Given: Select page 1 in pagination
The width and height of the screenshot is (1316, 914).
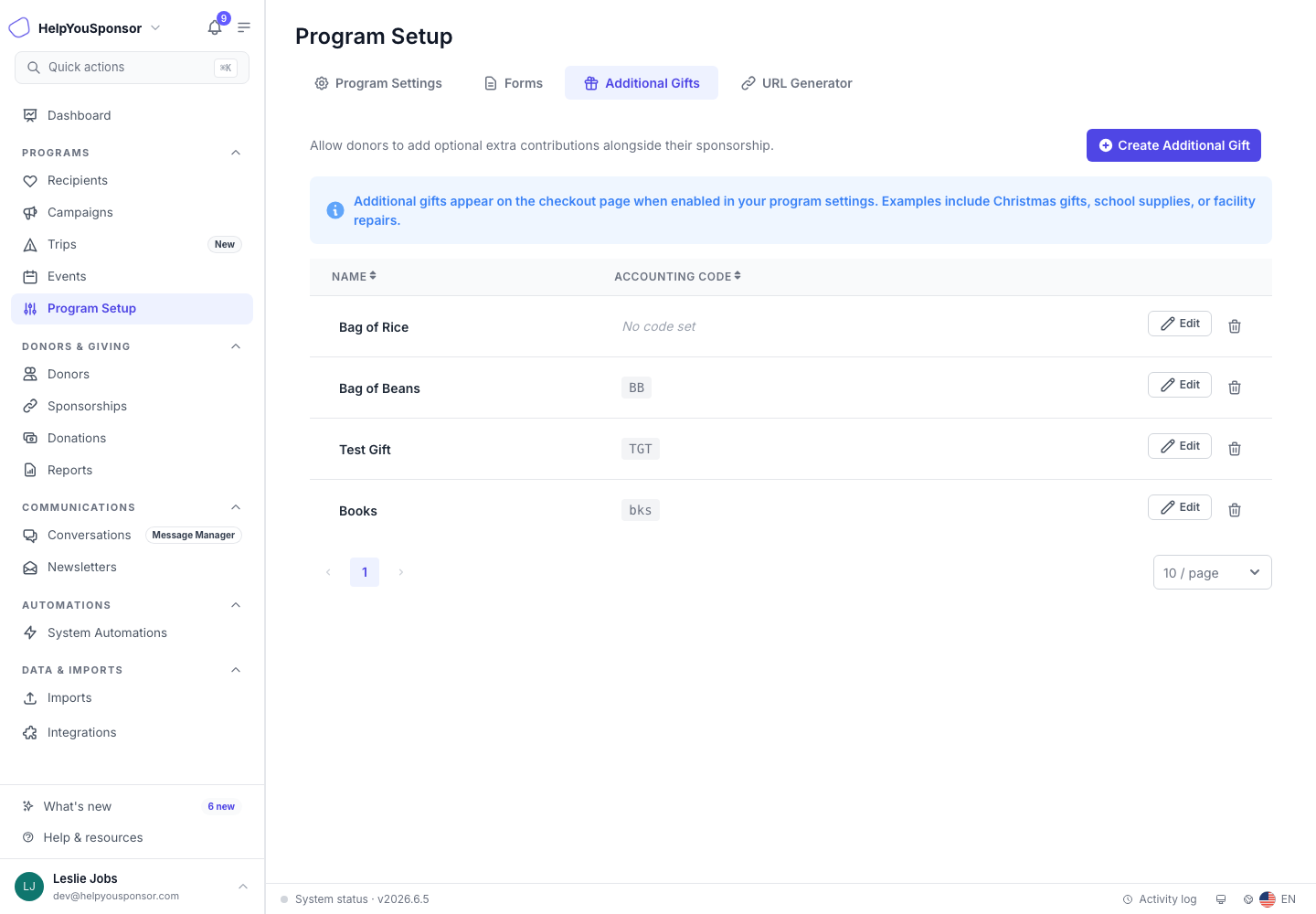Looking at the screenshot, I should pyautogui.click(x=365, y=572).
